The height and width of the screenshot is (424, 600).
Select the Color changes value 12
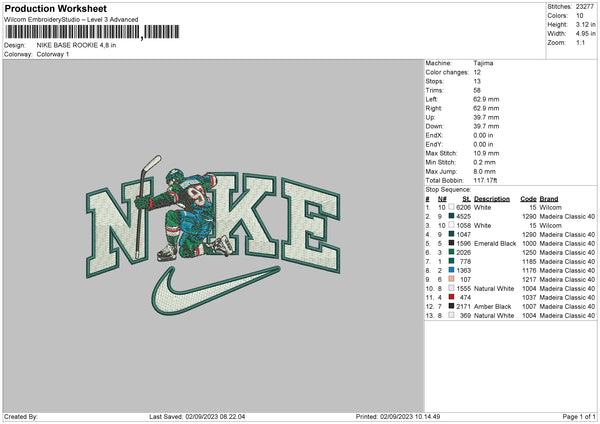(477, 72)
